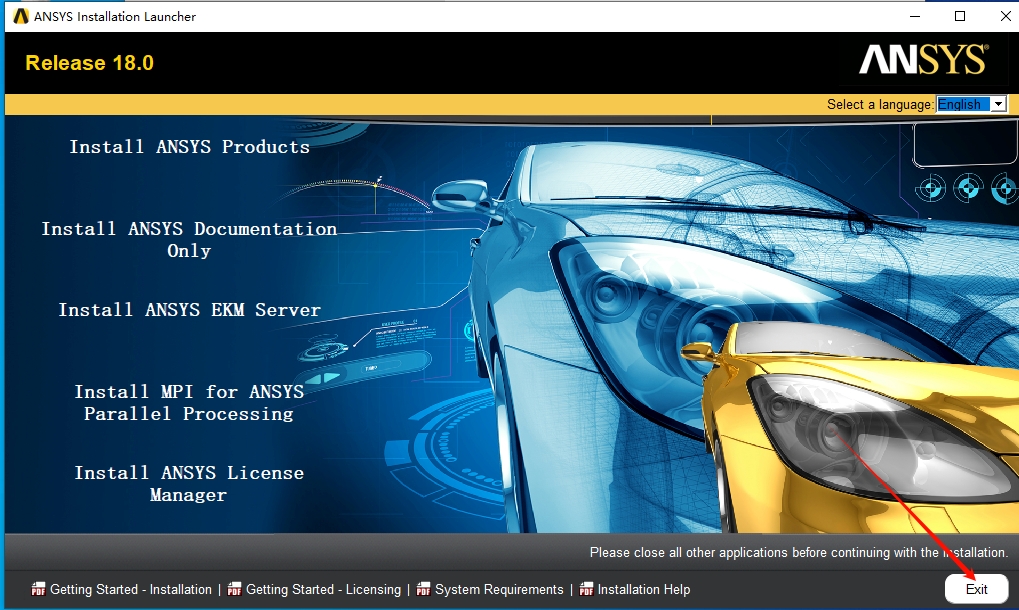Click Install MPI for ANSYS Parallel Processing
Screen dimensions: 1019x610
188,402
